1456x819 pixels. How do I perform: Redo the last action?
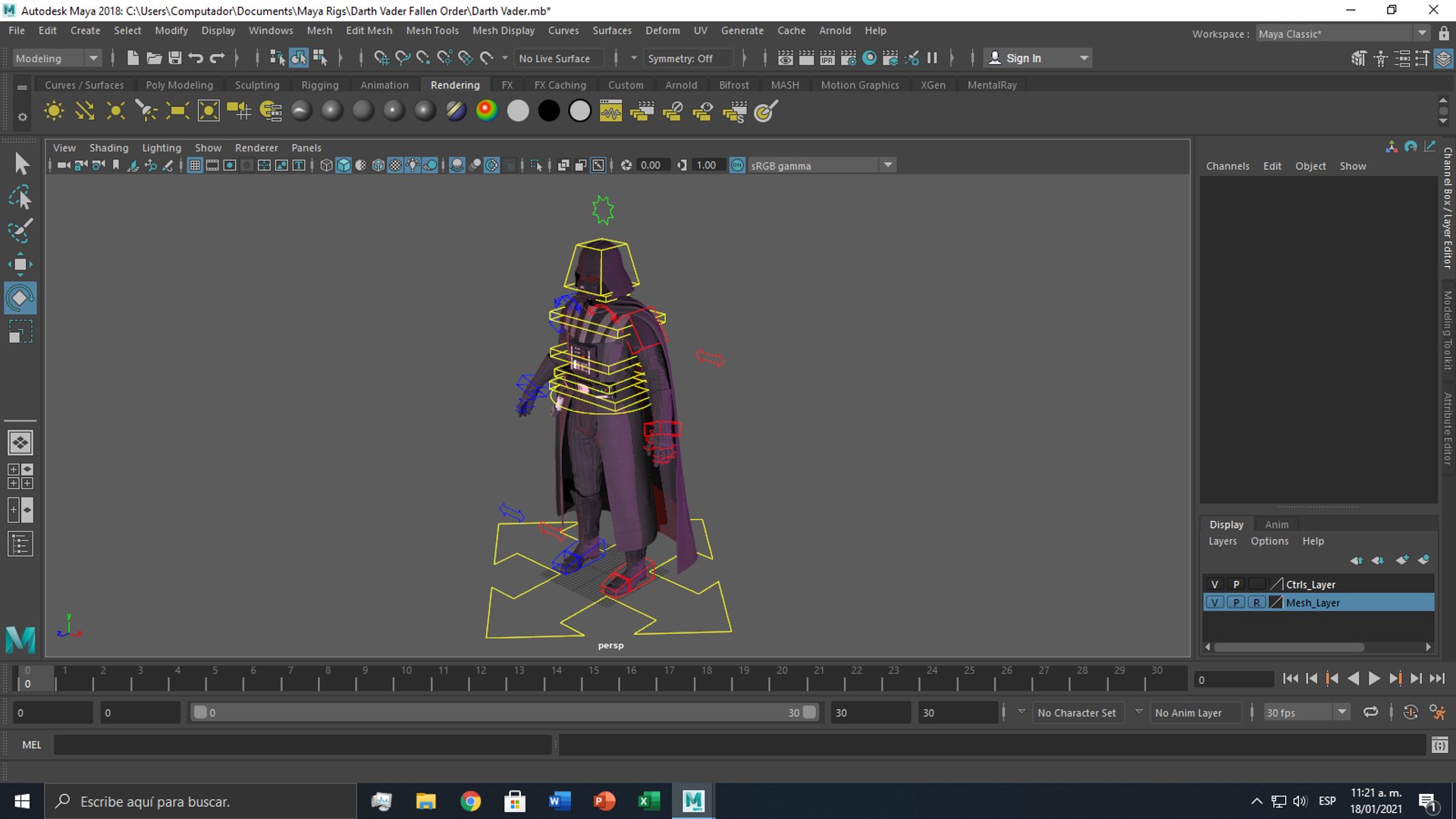click(x=218, y=58)
